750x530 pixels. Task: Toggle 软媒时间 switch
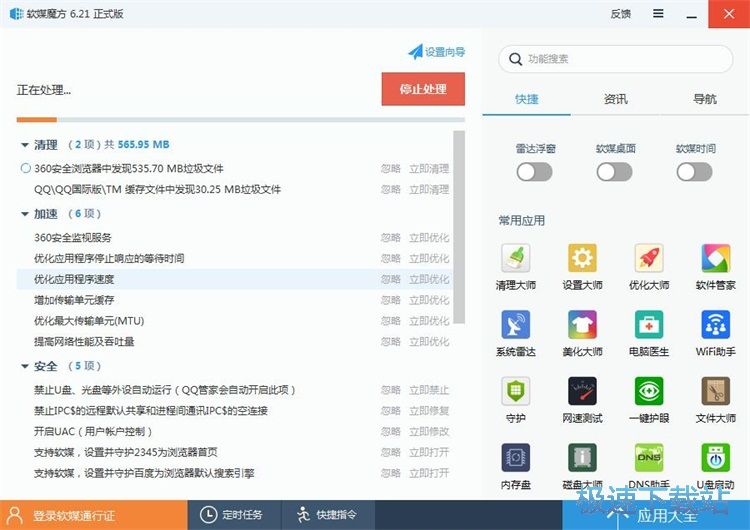click(x=695, y=172)
